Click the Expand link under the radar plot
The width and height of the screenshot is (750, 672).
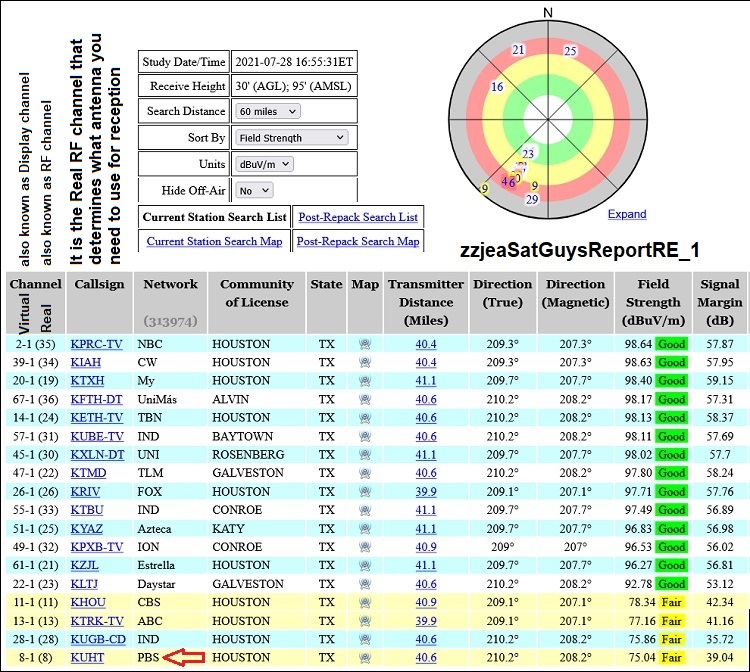tap(627, 214)
